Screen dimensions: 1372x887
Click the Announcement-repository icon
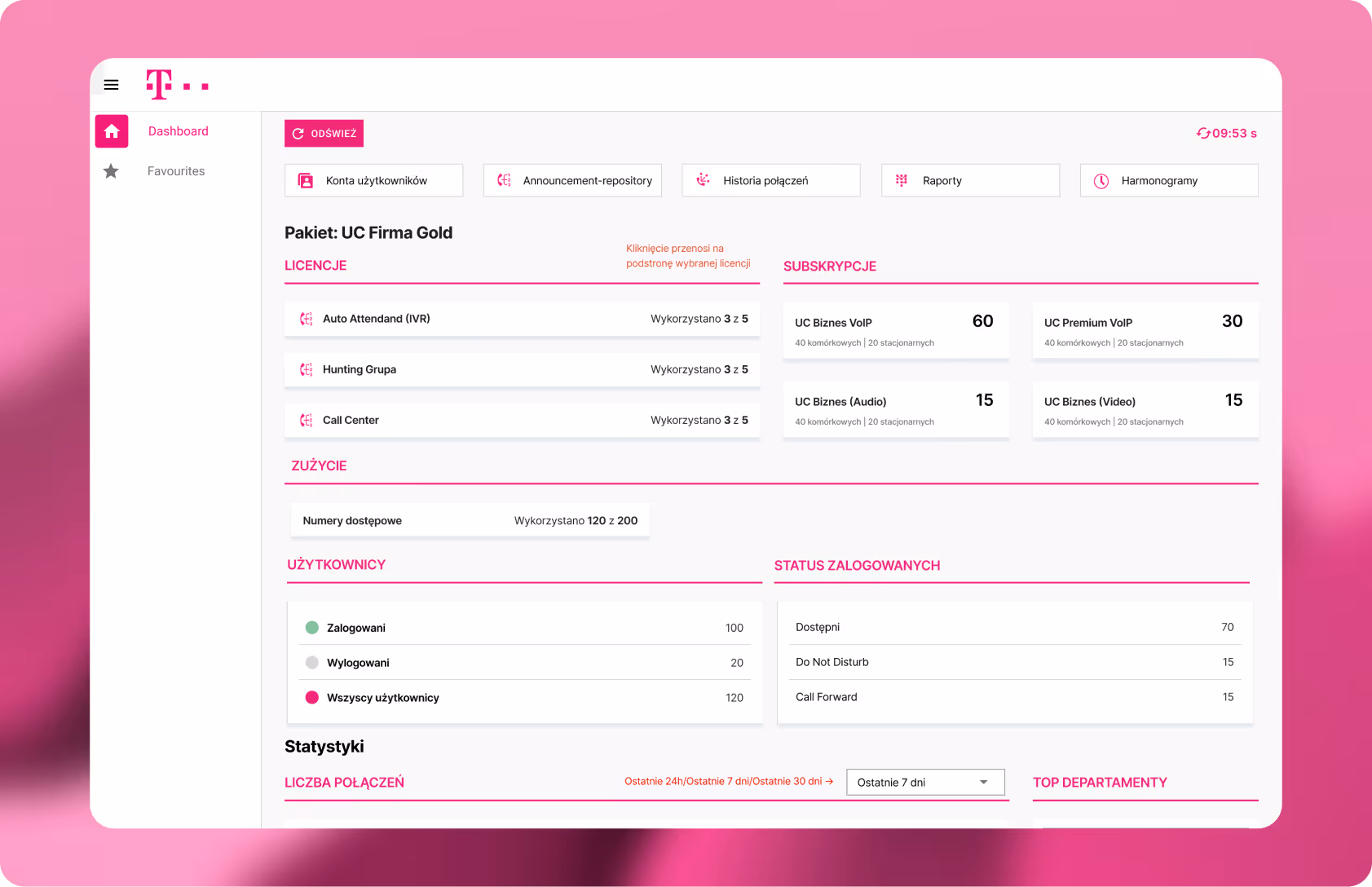(505, 180)
